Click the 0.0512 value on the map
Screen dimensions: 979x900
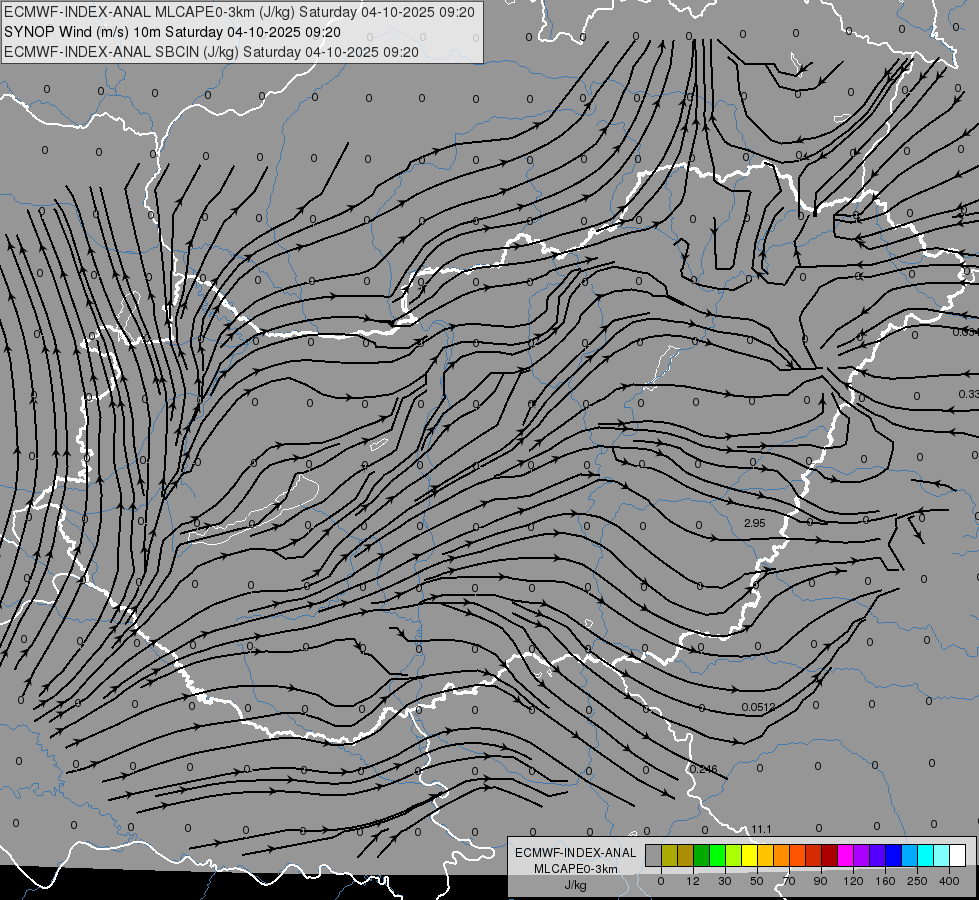759,707
